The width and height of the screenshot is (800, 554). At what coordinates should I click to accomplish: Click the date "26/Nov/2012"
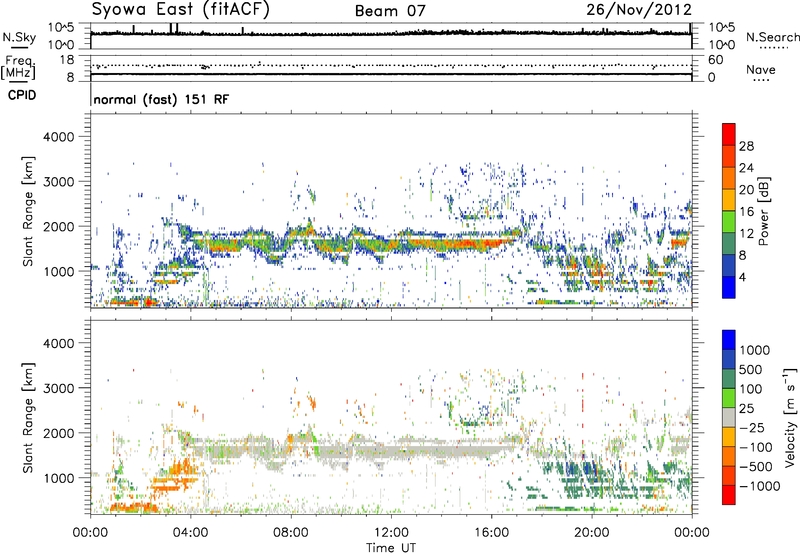(639, 10)
